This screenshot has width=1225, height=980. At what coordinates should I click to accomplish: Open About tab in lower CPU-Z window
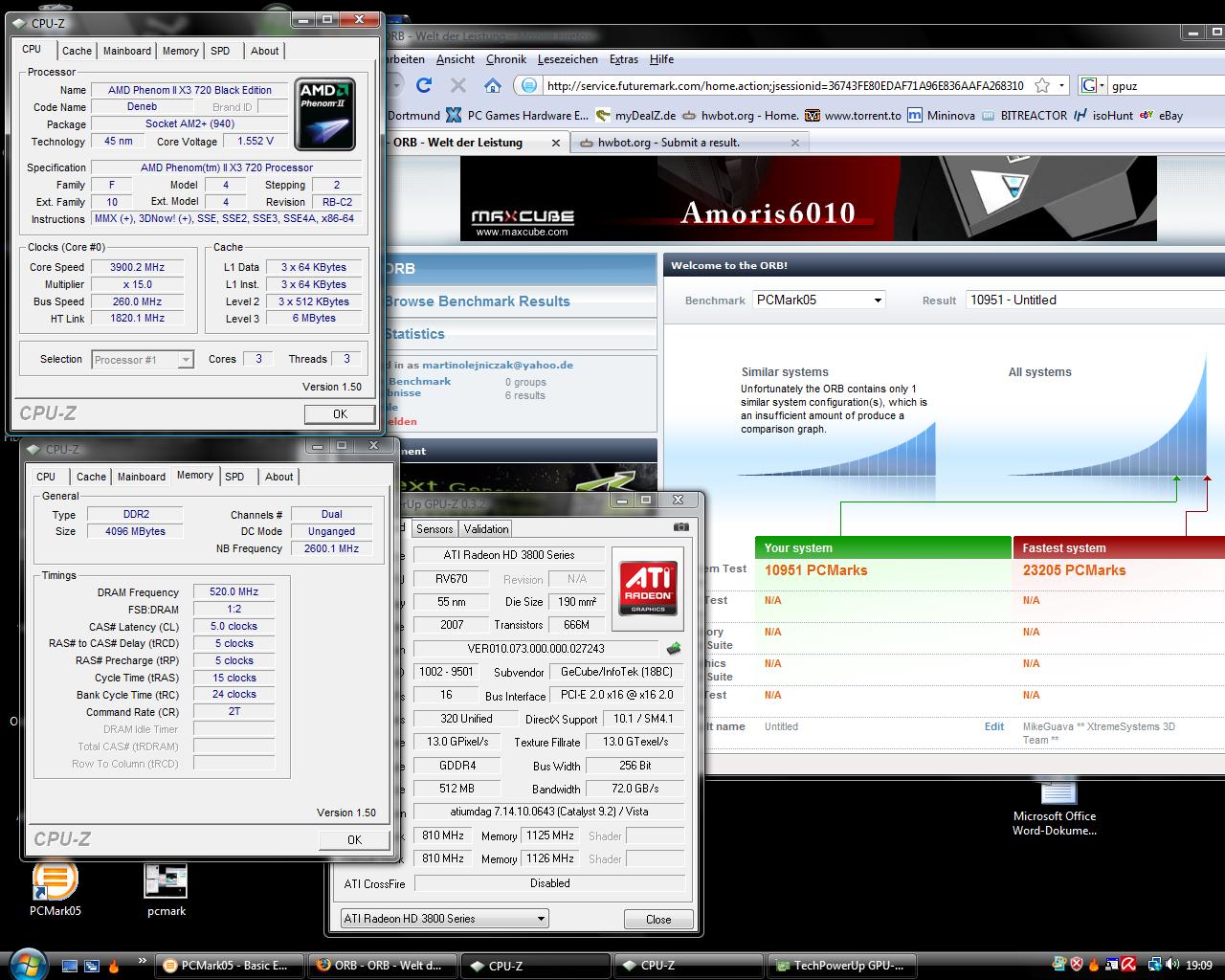click(279, 476)
